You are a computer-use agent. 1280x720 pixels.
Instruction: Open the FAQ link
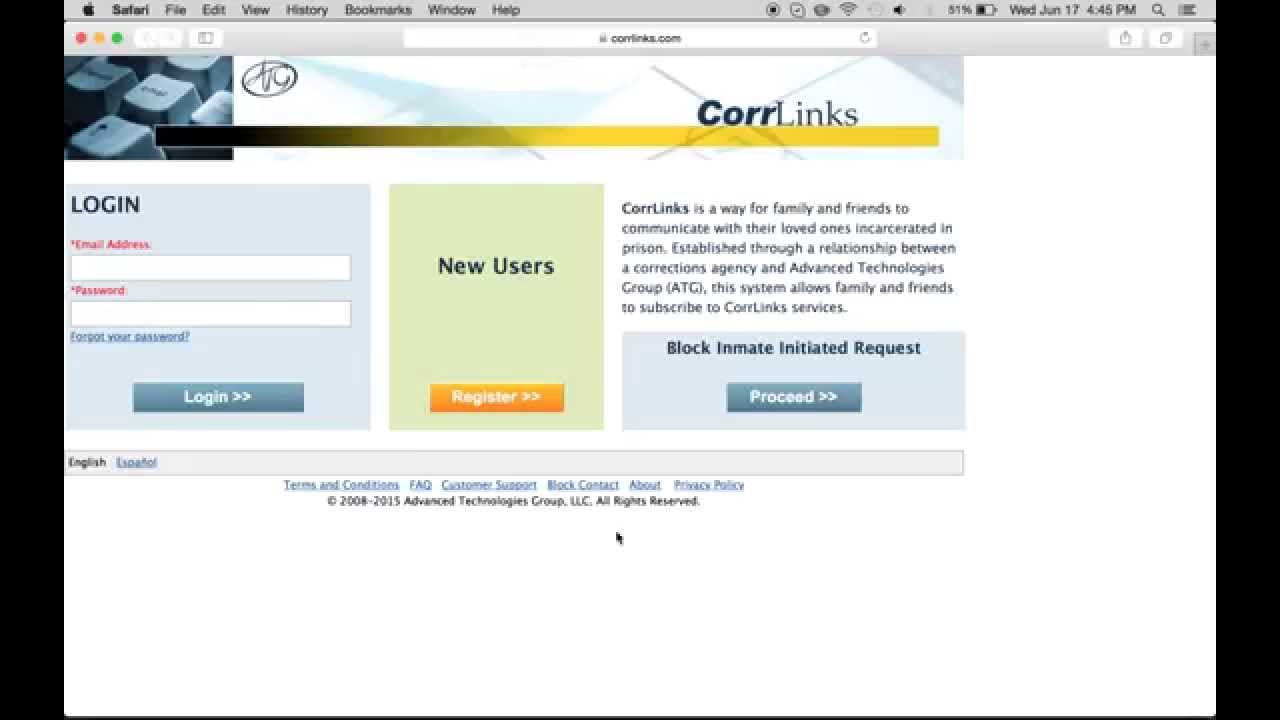[420, 485]
